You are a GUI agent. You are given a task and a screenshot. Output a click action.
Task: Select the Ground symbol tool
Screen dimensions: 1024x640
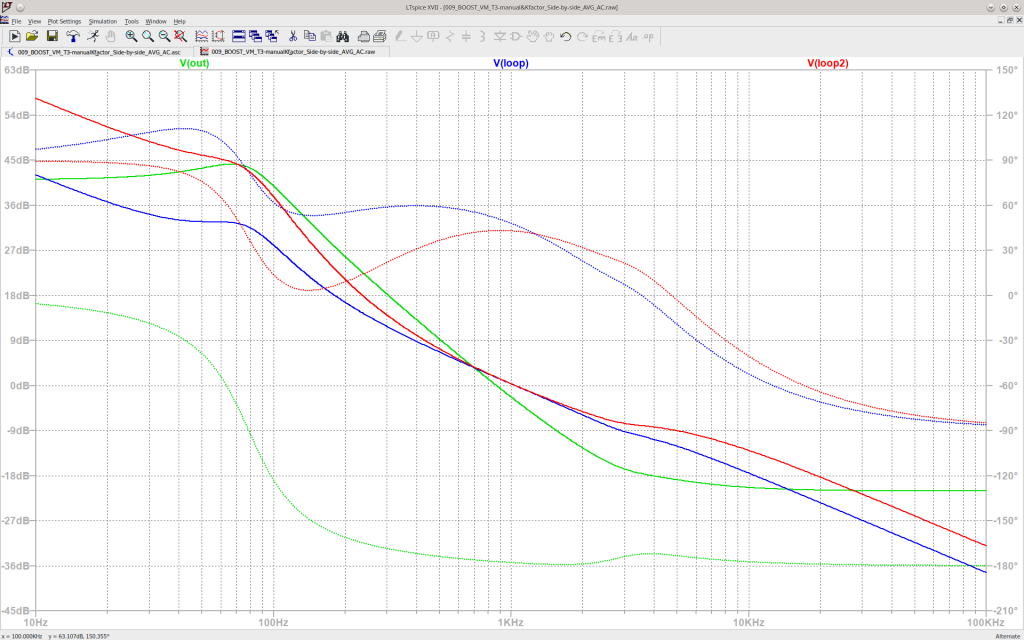click(x=417, y=36)
